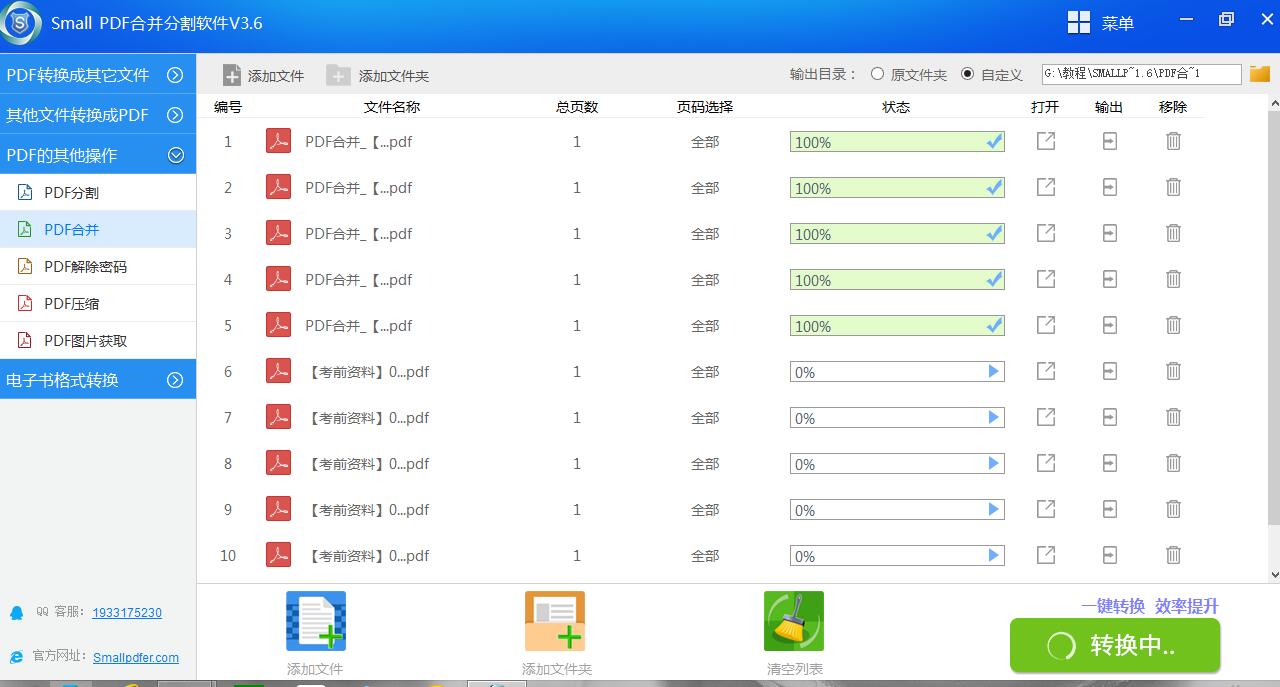Click the 0% progress bar in row 10
This screenshot has width=1280, height=687.
tap(897, 556)
